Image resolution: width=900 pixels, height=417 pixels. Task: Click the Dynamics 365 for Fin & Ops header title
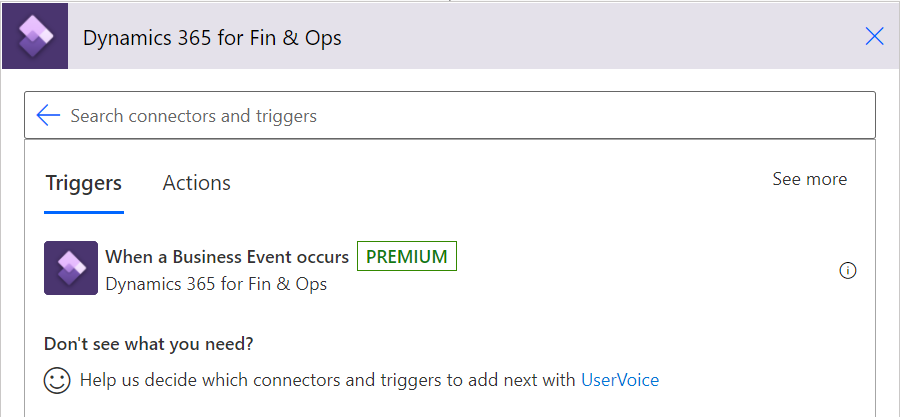[x=212, y=38]
